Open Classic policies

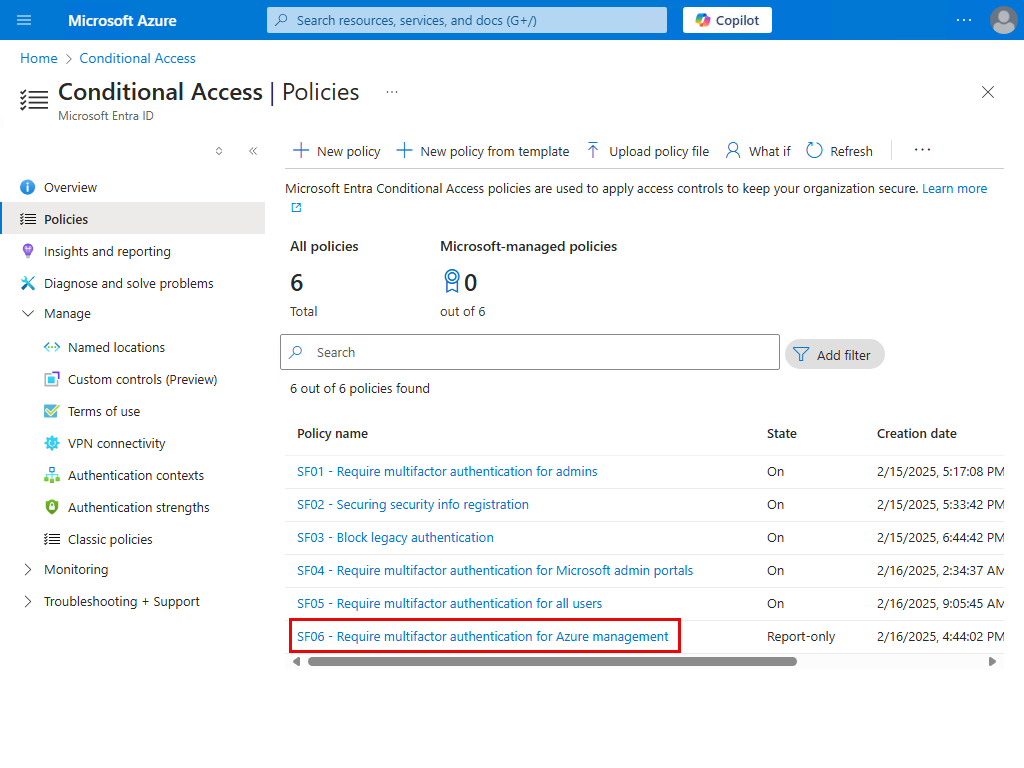pos(110,539)
